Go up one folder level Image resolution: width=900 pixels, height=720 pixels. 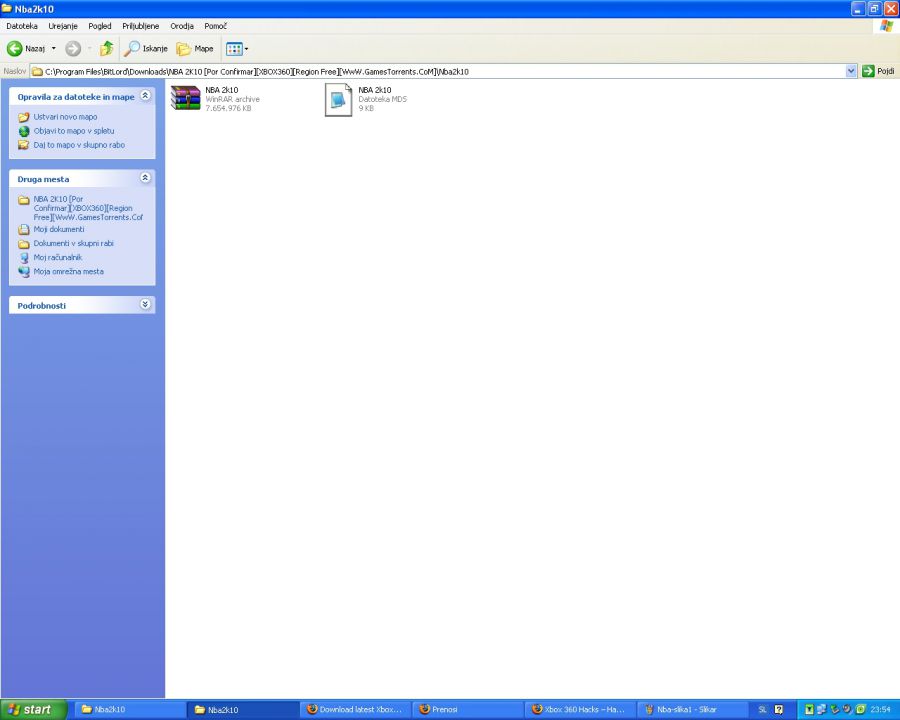107,49
